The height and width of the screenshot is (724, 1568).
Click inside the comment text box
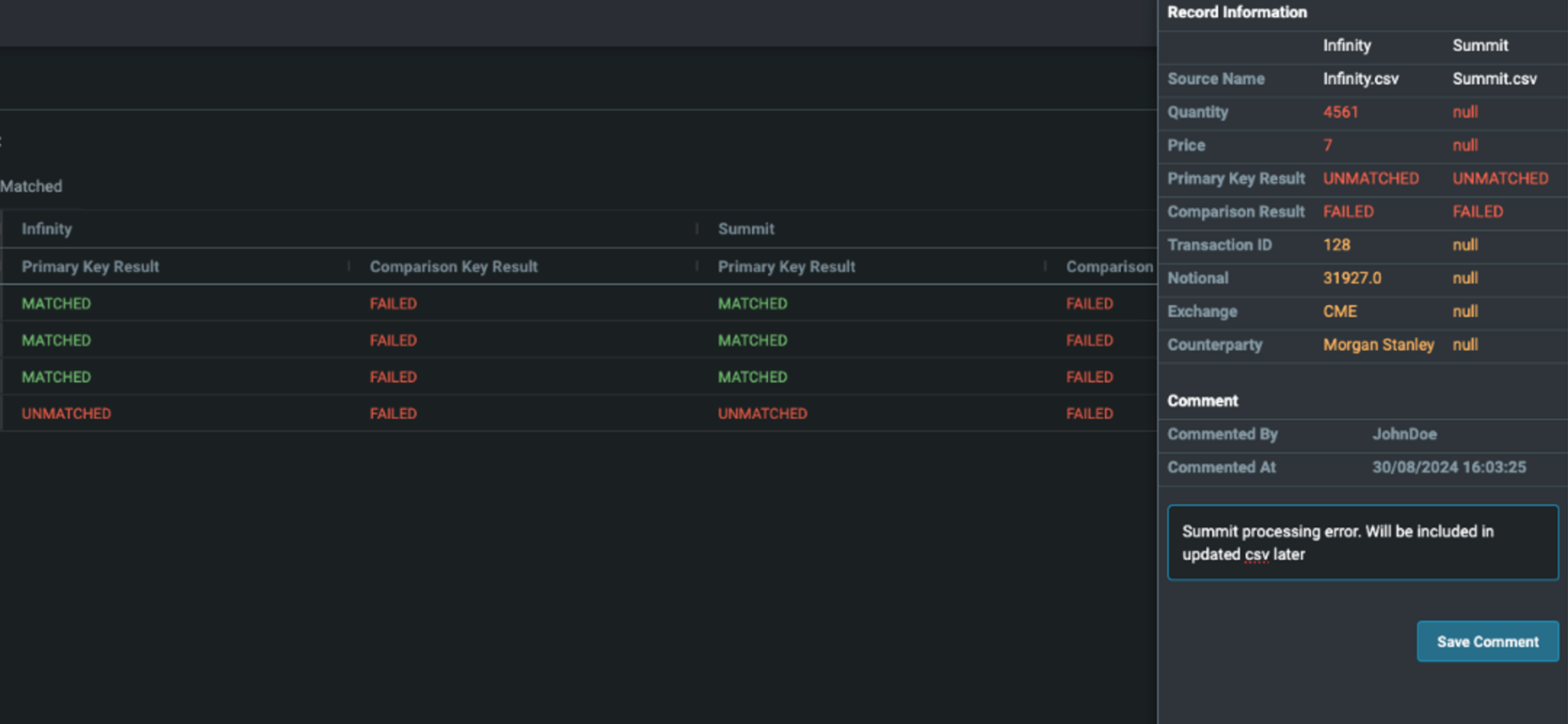pyautogui.click(x=1361, y=542)
